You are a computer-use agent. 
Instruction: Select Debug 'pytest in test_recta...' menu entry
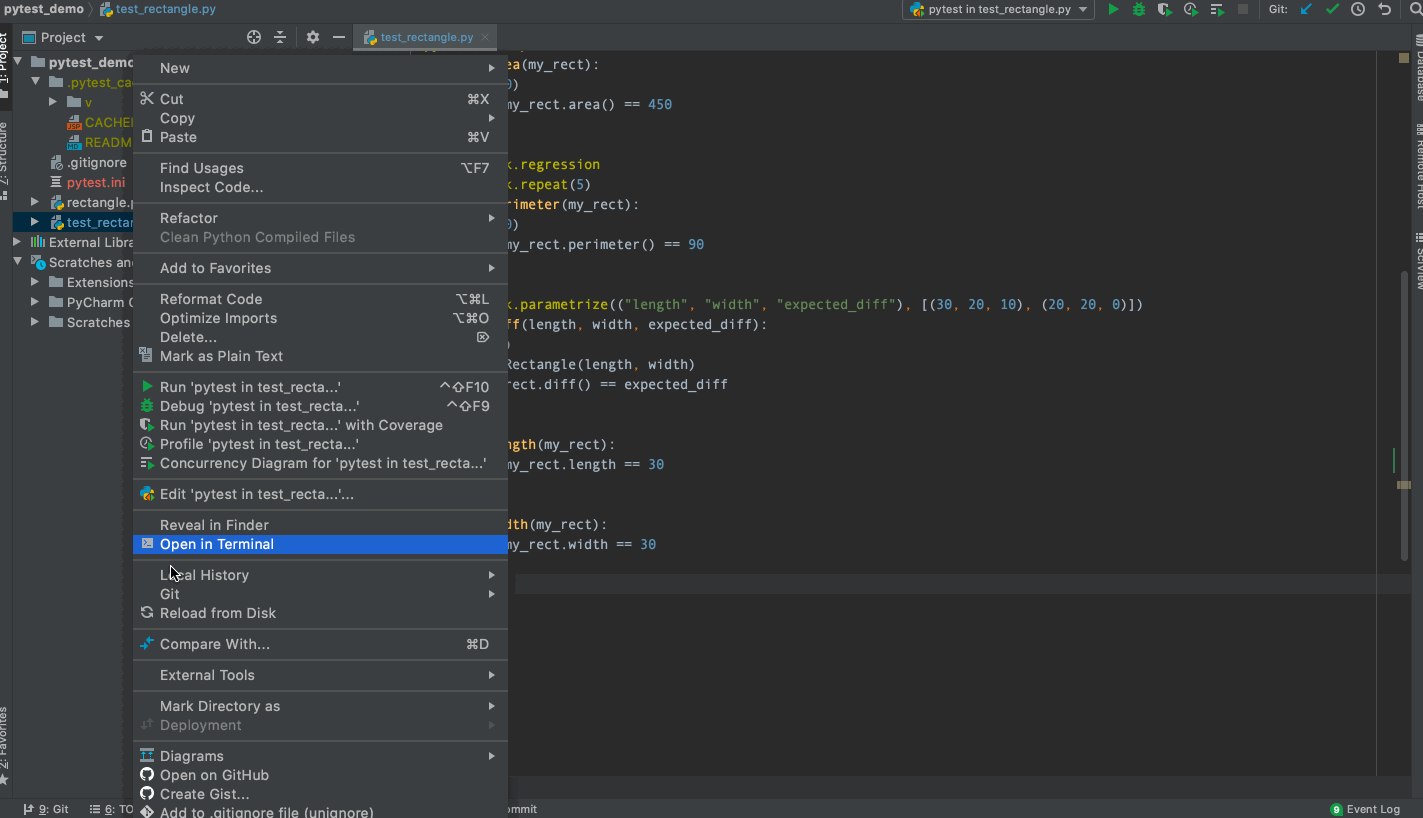pyautogui.click(x=320, y=406)
